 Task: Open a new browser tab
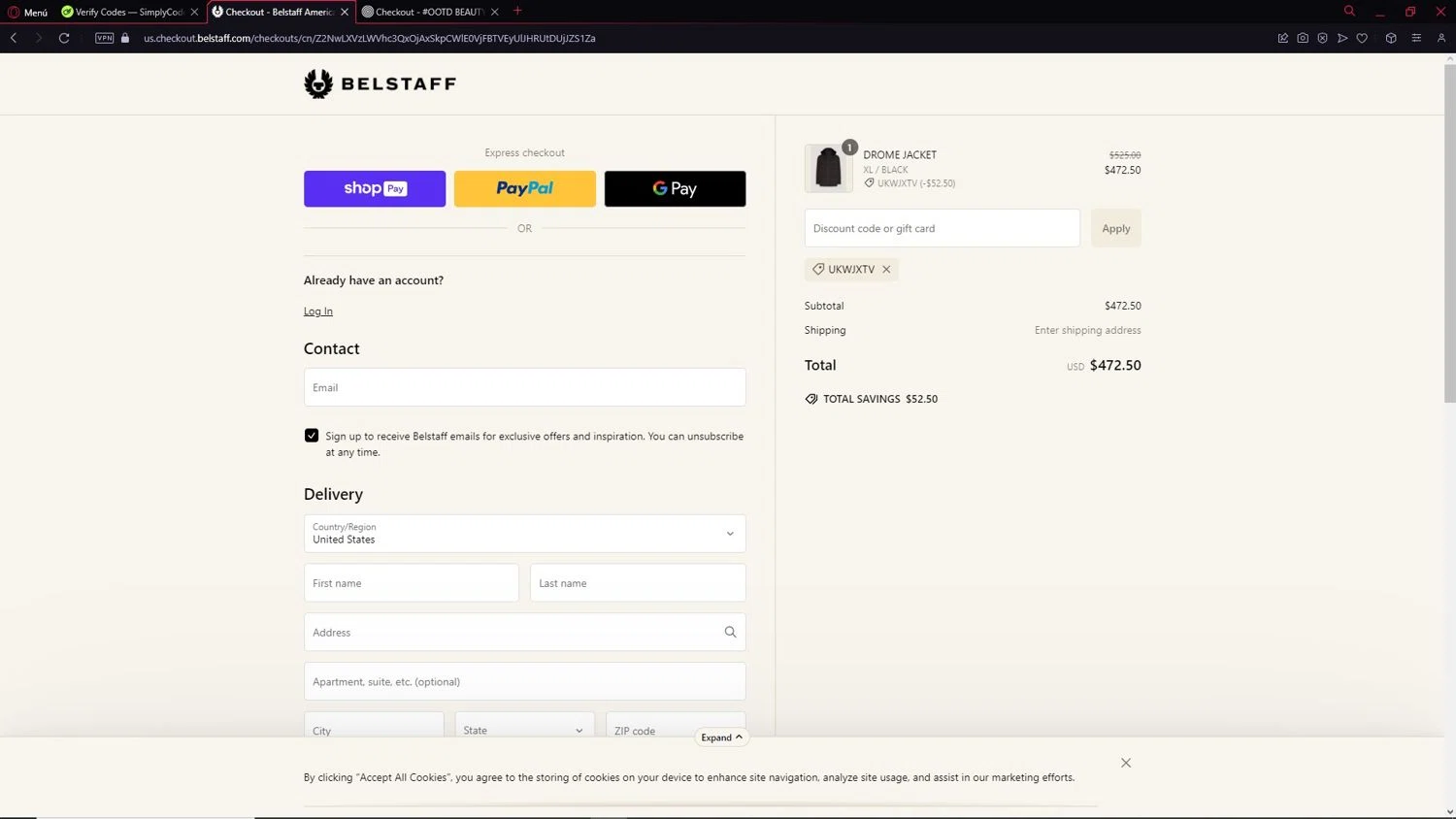pos(517,11)
